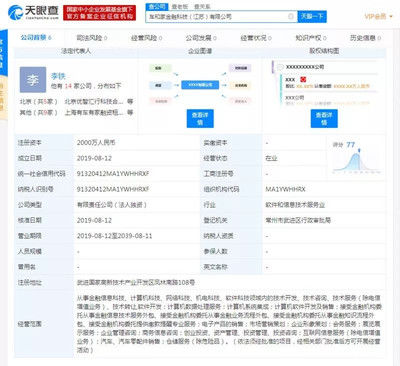Click the 股权结构图 section header
Screen dimensions: 400x366
click(324, 51)
